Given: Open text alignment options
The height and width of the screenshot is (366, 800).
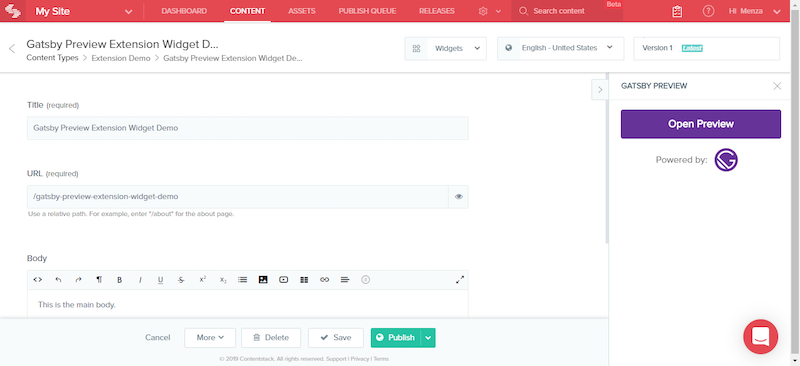Looking at the screenshot, I should (x=345, y=280).
